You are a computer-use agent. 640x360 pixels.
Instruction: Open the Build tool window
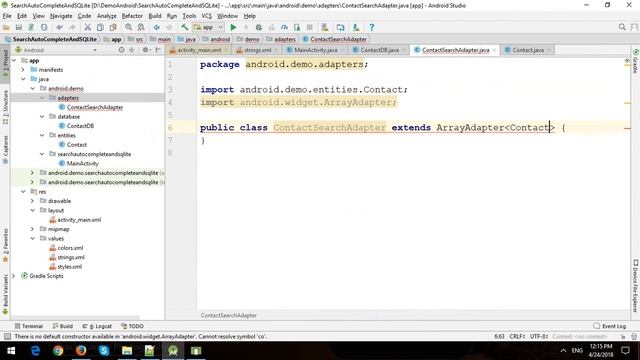(x=62, y=326)
